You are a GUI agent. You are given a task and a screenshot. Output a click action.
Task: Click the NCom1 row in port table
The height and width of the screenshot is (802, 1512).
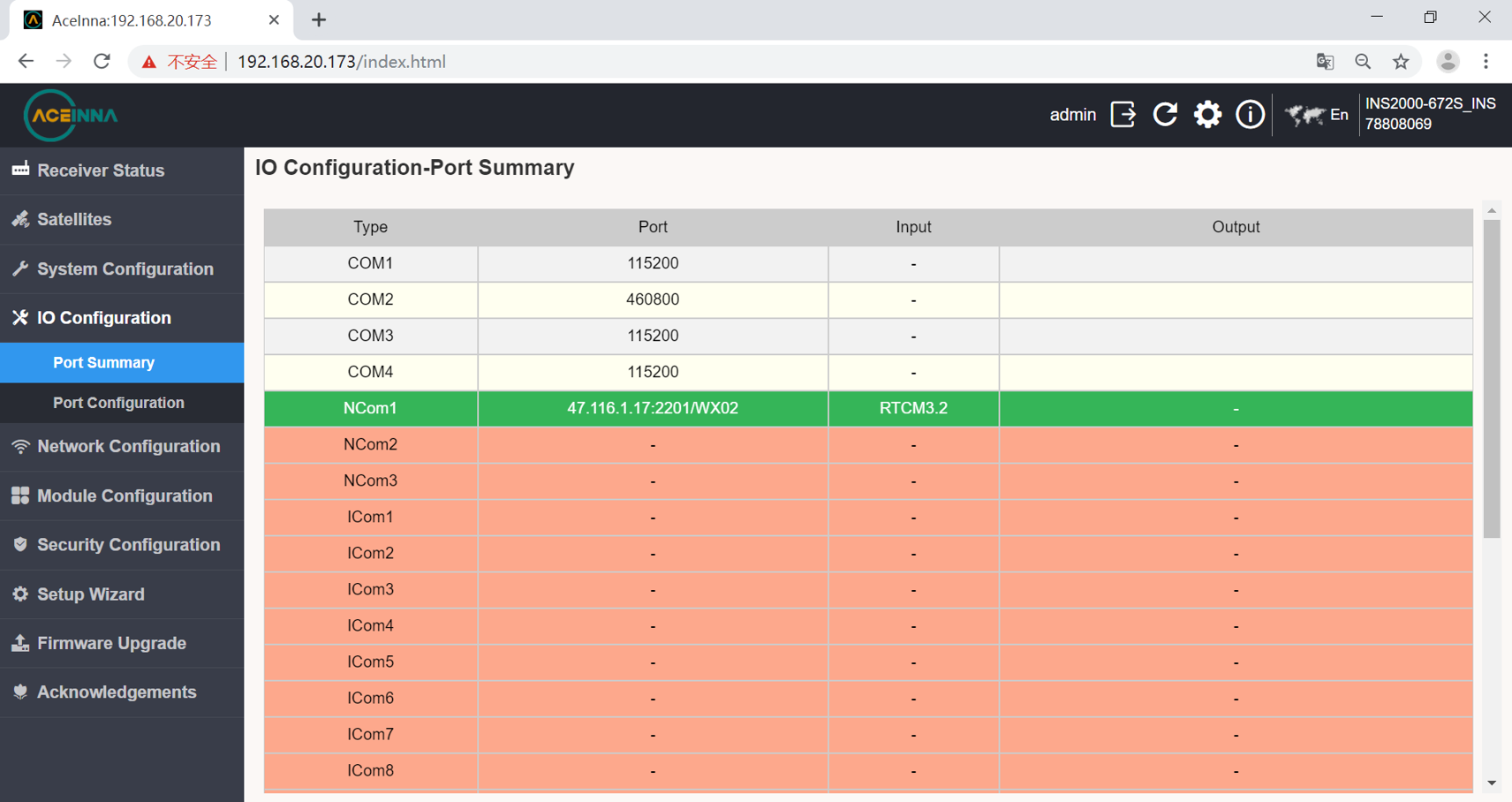click(868, 409)
